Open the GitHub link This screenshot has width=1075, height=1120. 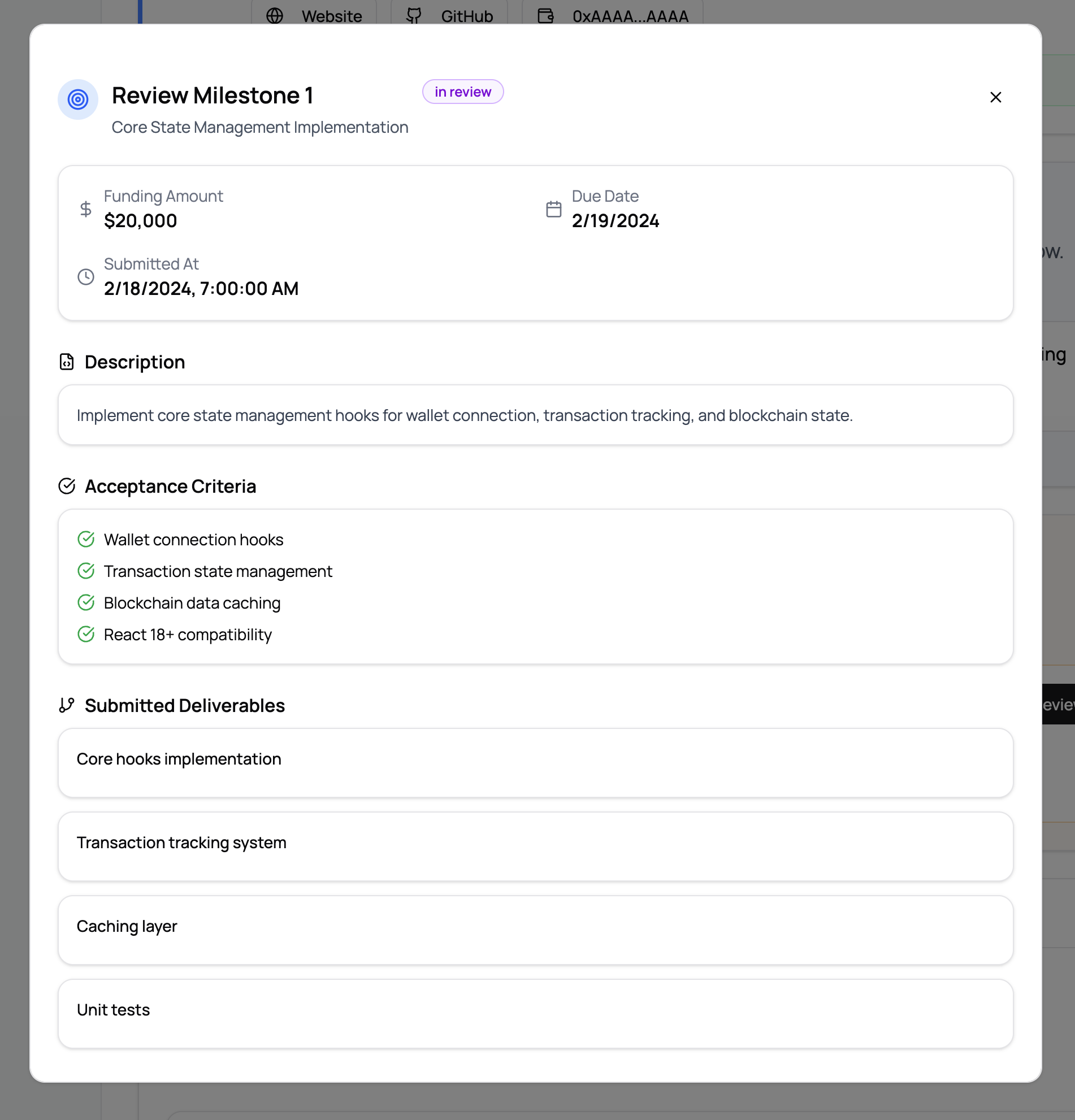pos(450,15)
